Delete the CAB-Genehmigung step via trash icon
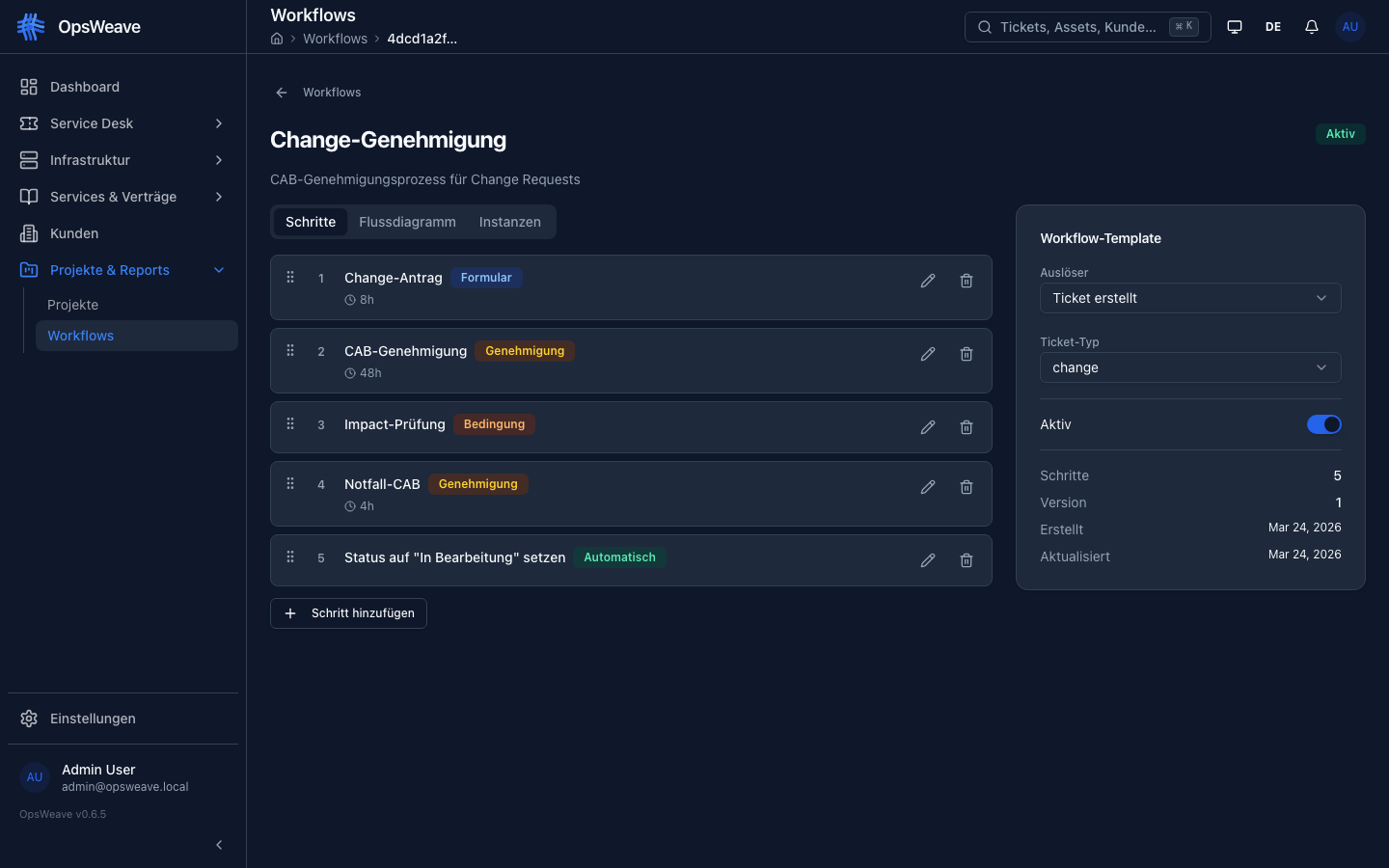The height and width of the screenshot is (868, 1389). coord(966,354)
